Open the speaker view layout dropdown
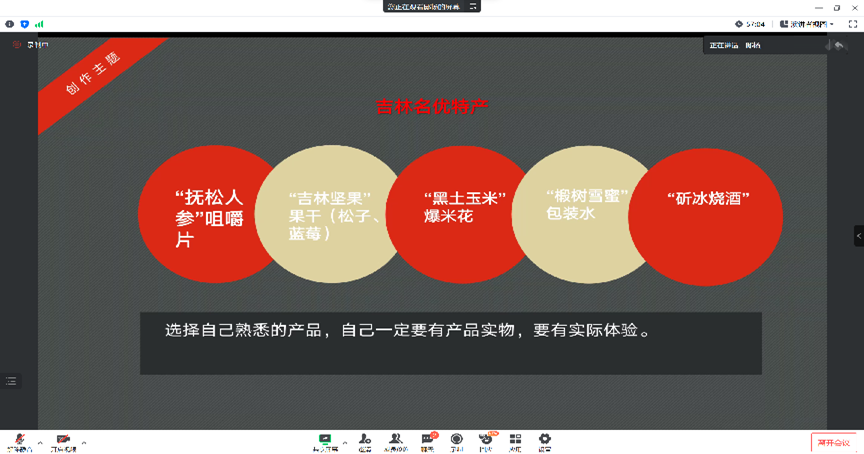This screenshot has width=864, height=454. pos(807,24)
